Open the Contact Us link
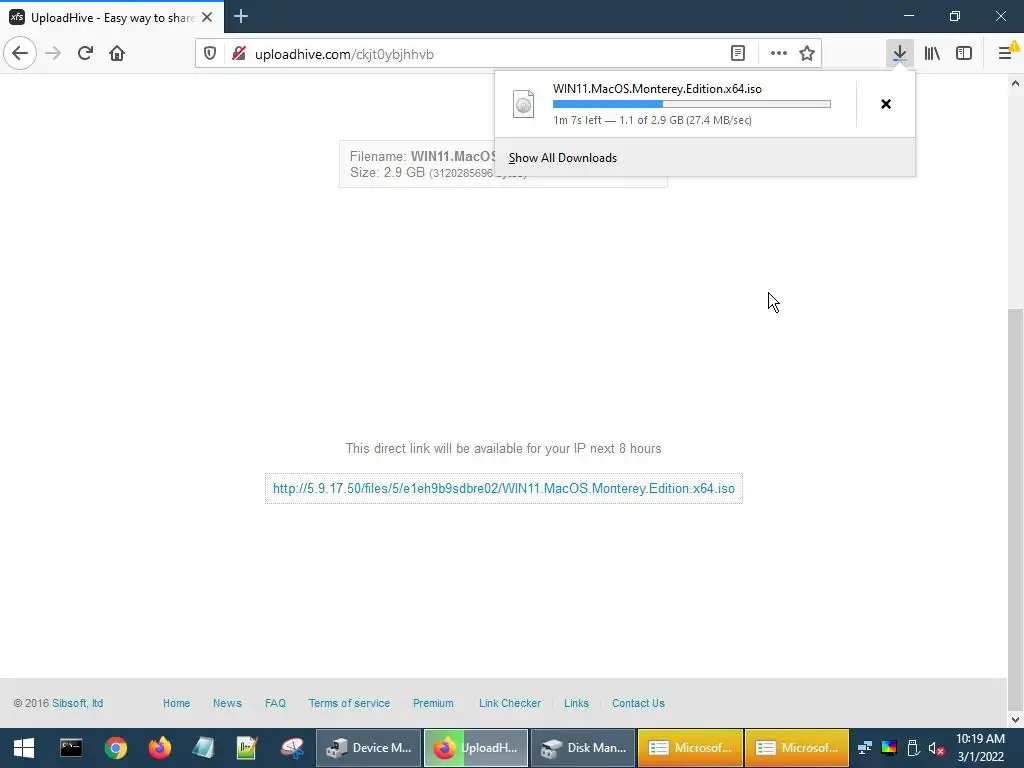Image resolution: width=1024 pixels, height=768 pixels. tap(638, 703)
